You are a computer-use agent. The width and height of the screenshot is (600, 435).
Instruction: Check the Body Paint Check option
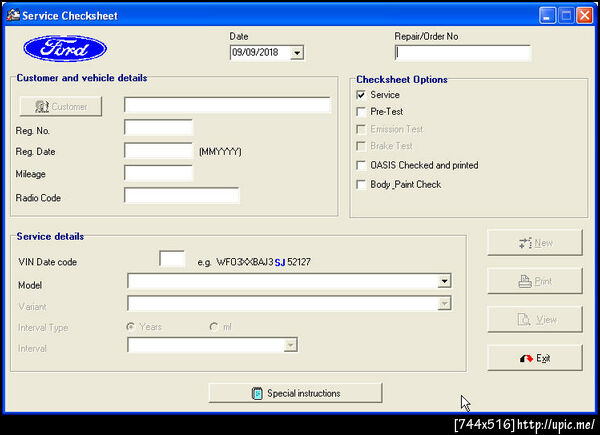pos(360,185)
